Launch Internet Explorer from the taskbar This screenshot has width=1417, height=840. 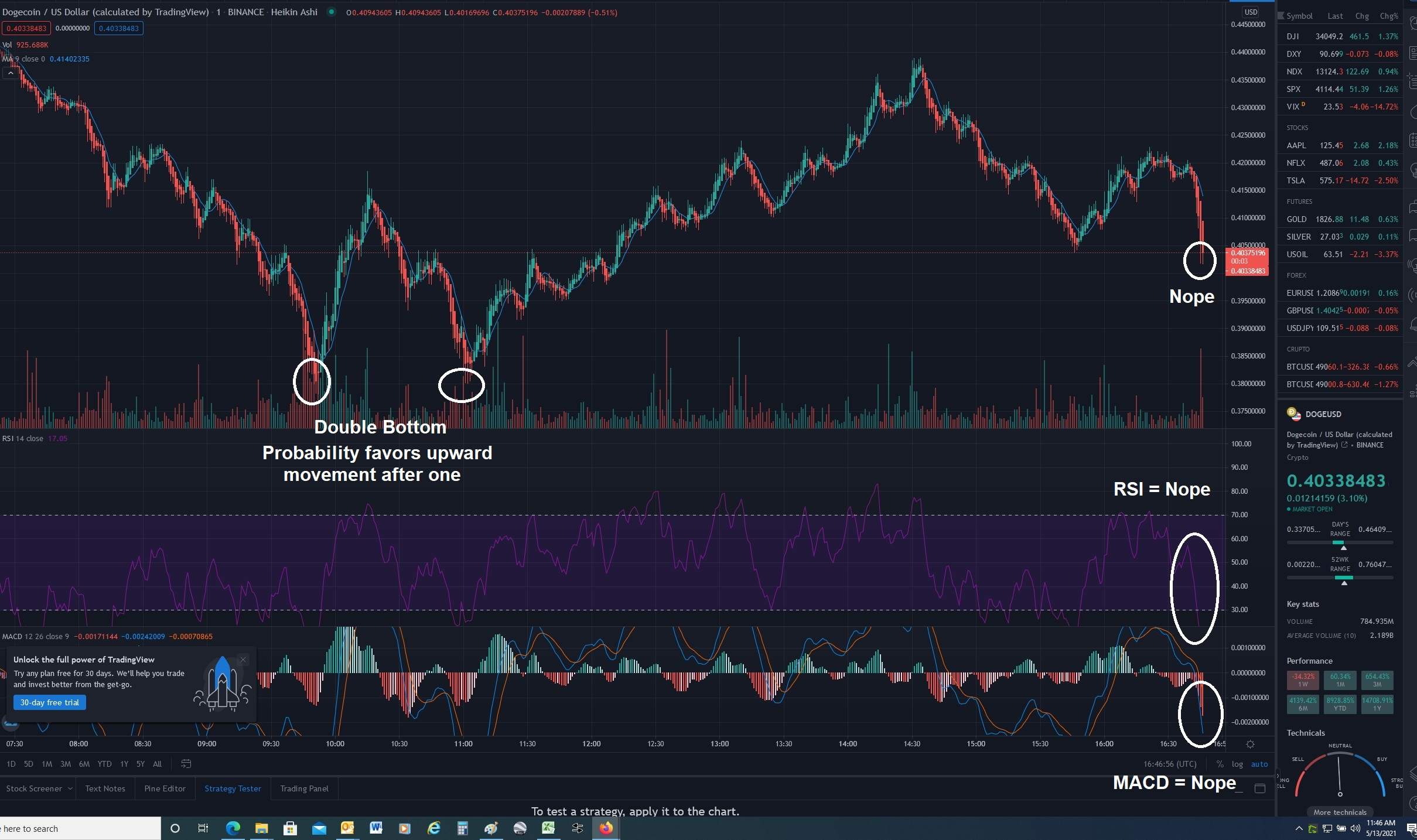click(433, 828)
